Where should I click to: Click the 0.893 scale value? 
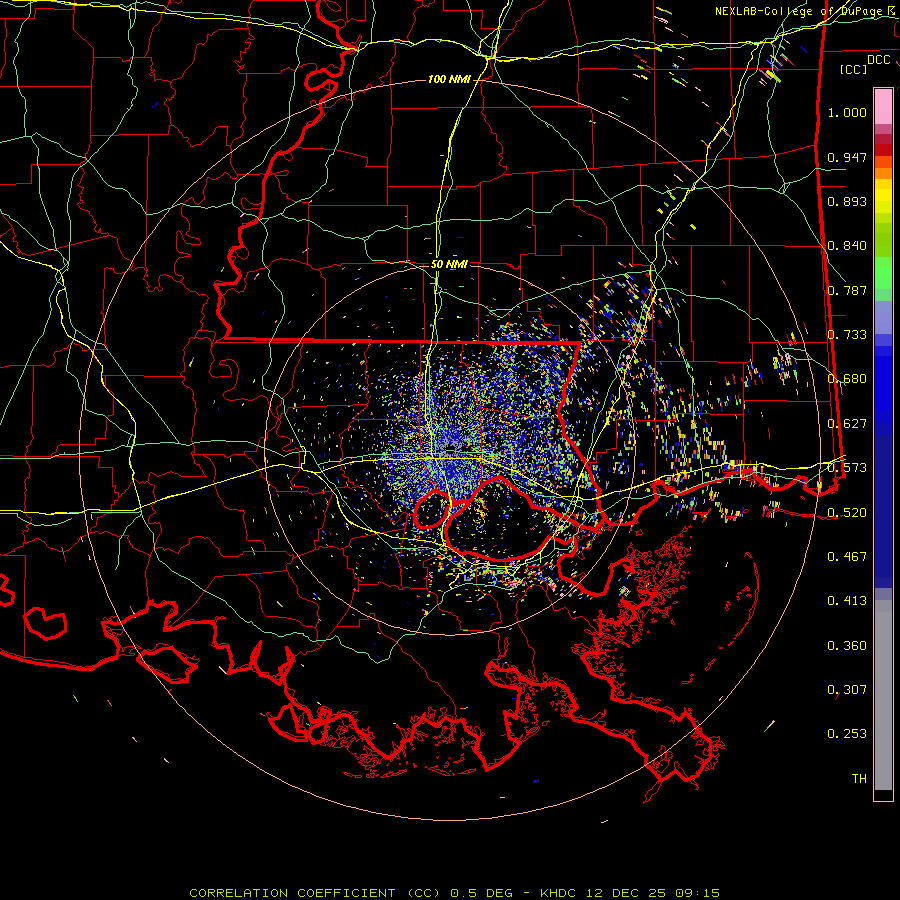pyautogui.click(x=847, y=201)
